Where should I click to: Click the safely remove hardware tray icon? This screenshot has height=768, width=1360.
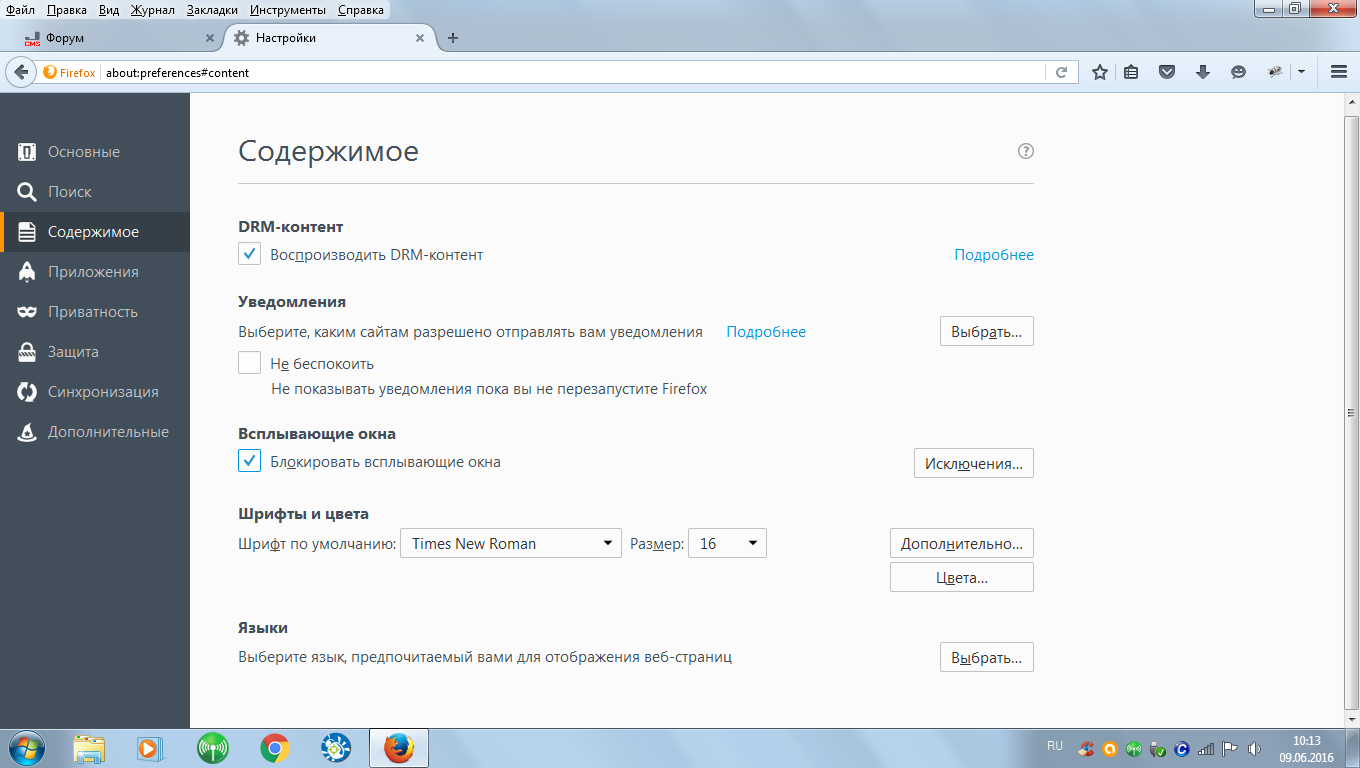point(1157,748)
